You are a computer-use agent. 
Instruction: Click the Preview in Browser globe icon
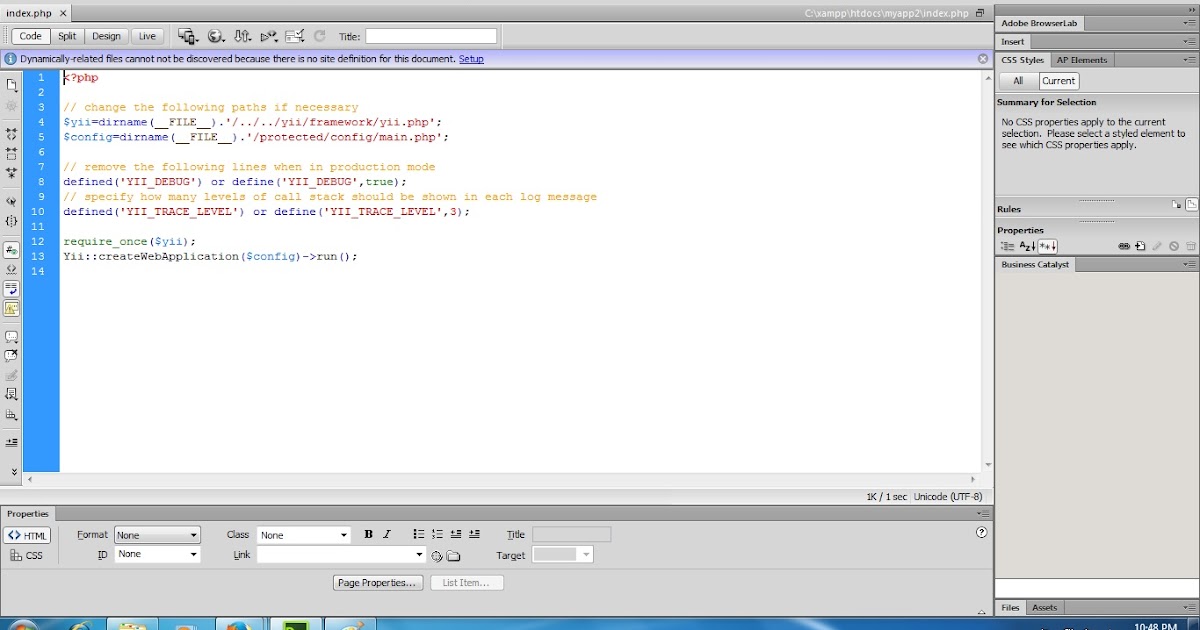[x=215, y=36]
